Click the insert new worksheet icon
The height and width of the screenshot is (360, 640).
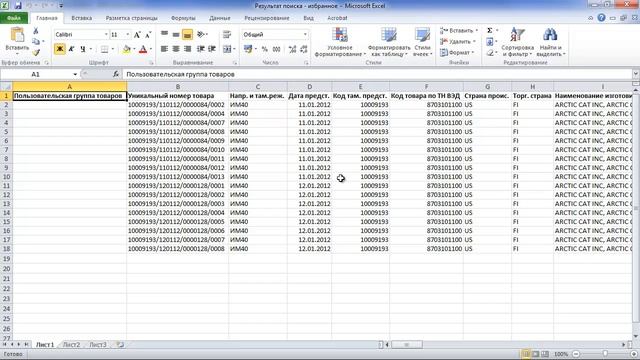pos(120,345)
